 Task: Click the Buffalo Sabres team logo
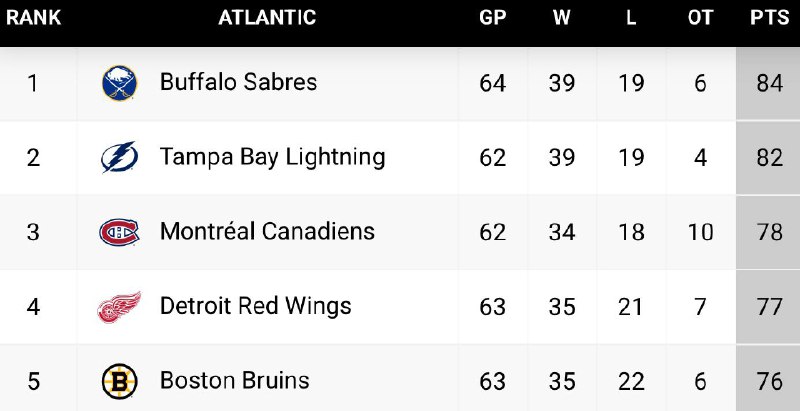click(x=119, y=83)
